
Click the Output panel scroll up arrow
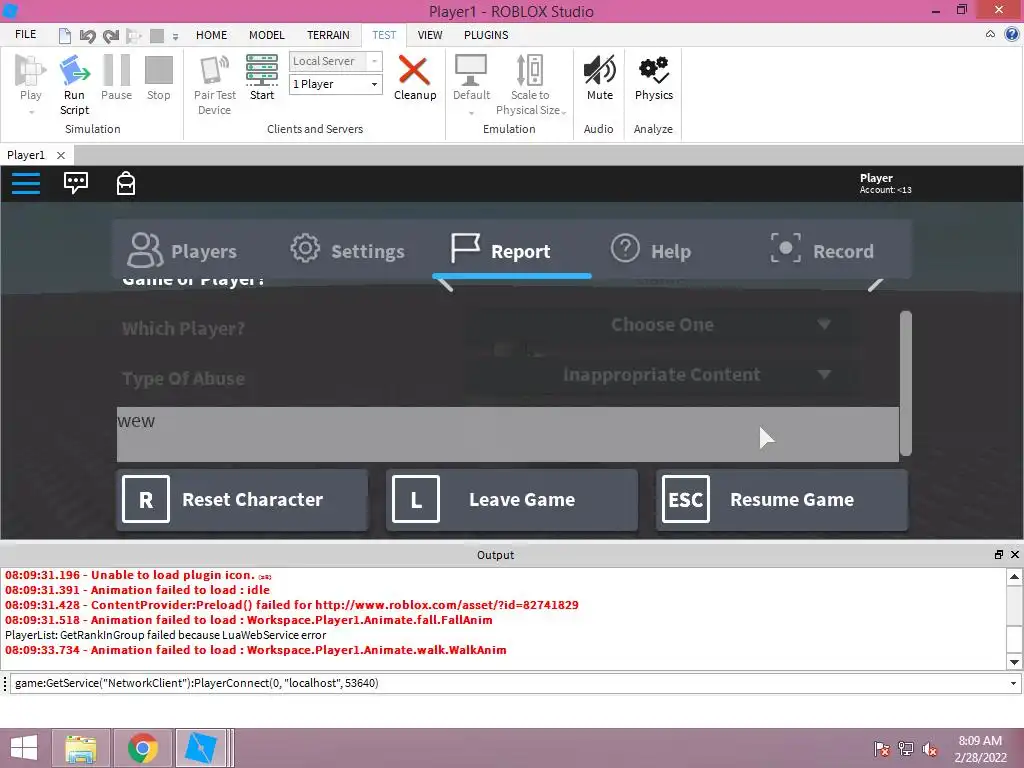tap(1014, 577)
